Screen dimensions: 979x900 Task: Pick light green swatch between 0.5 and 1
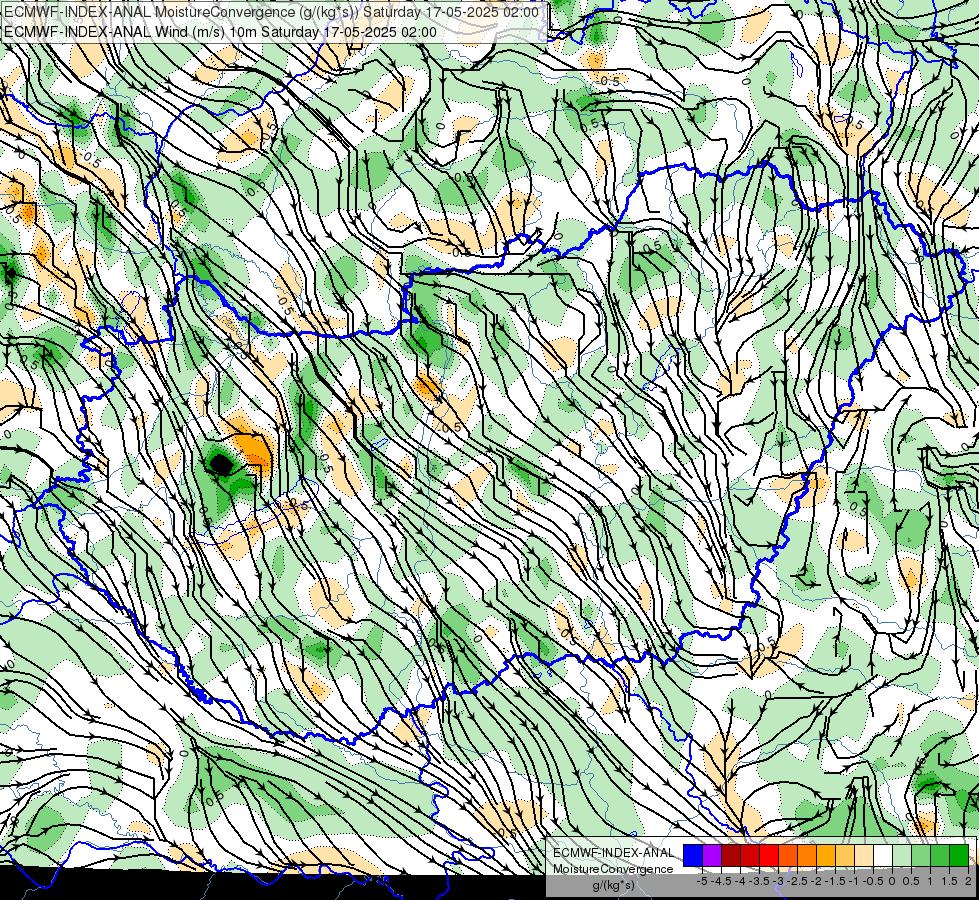(921, 856)
